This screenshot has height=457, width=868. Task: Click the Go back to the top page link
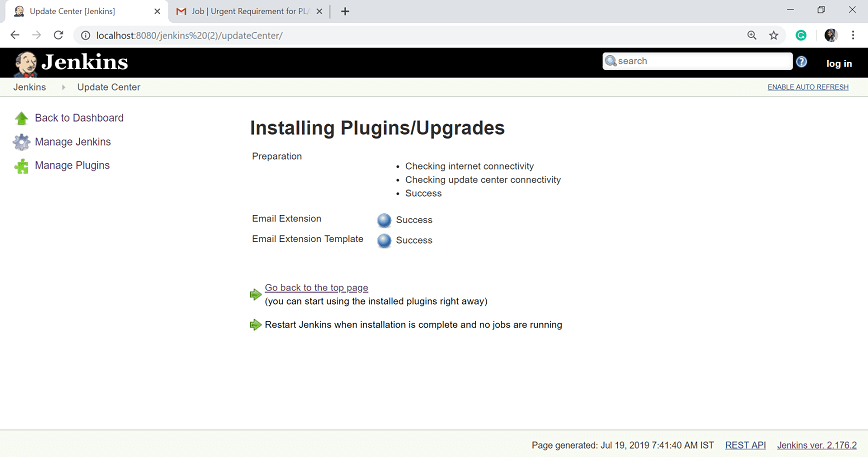click(316, 288)
